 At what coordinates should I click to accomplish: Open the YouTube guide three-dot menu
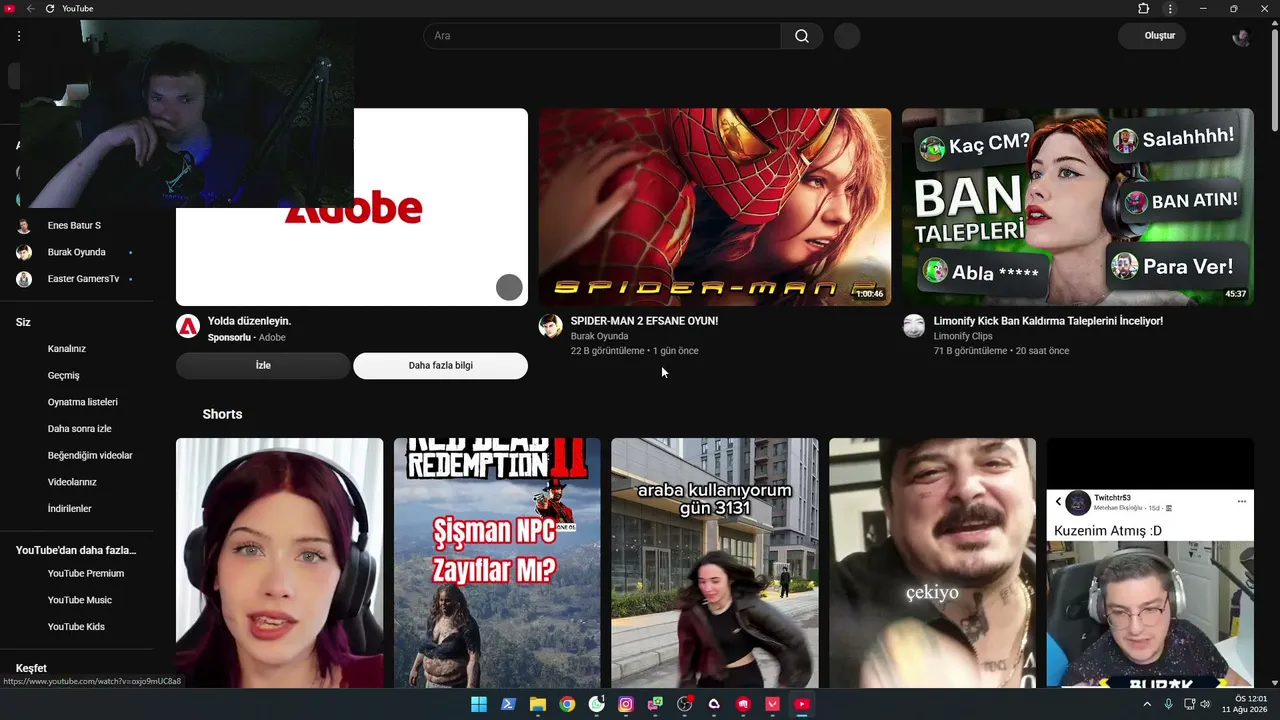[x=18, y=36]
